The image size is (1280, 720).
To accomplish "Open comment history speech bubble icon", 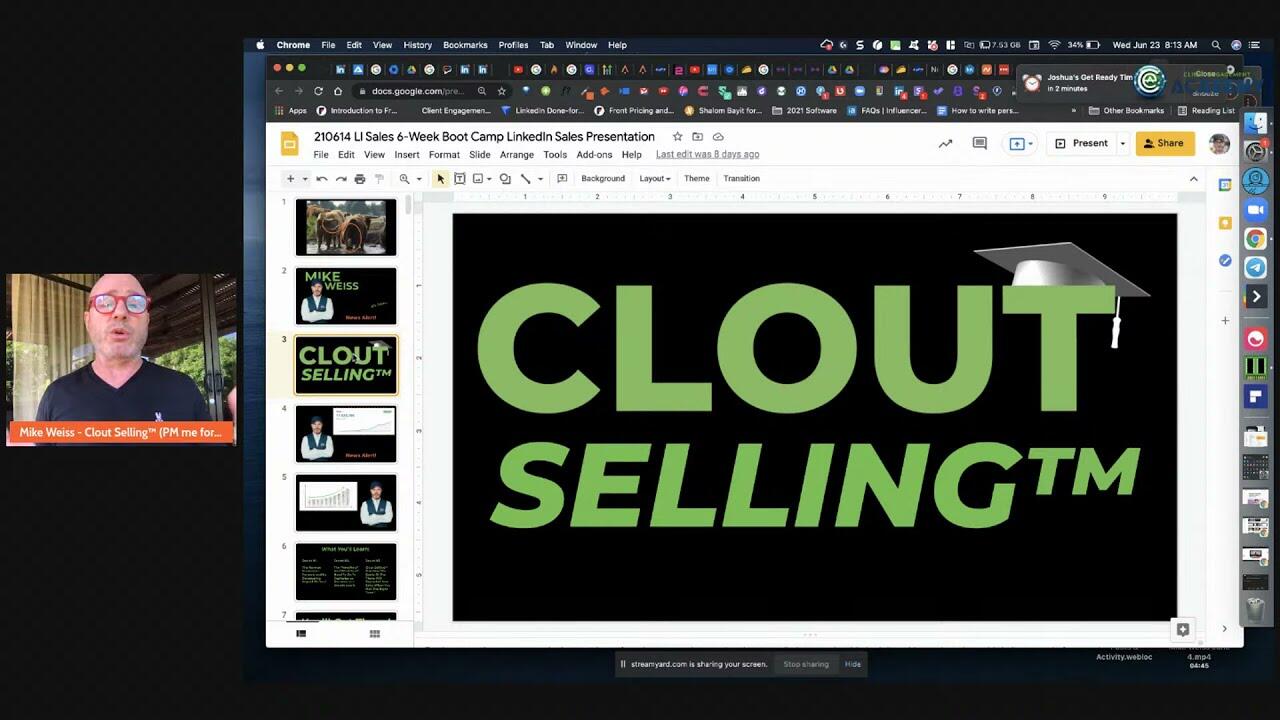I will pyautogui.click(x=980, y=143).
